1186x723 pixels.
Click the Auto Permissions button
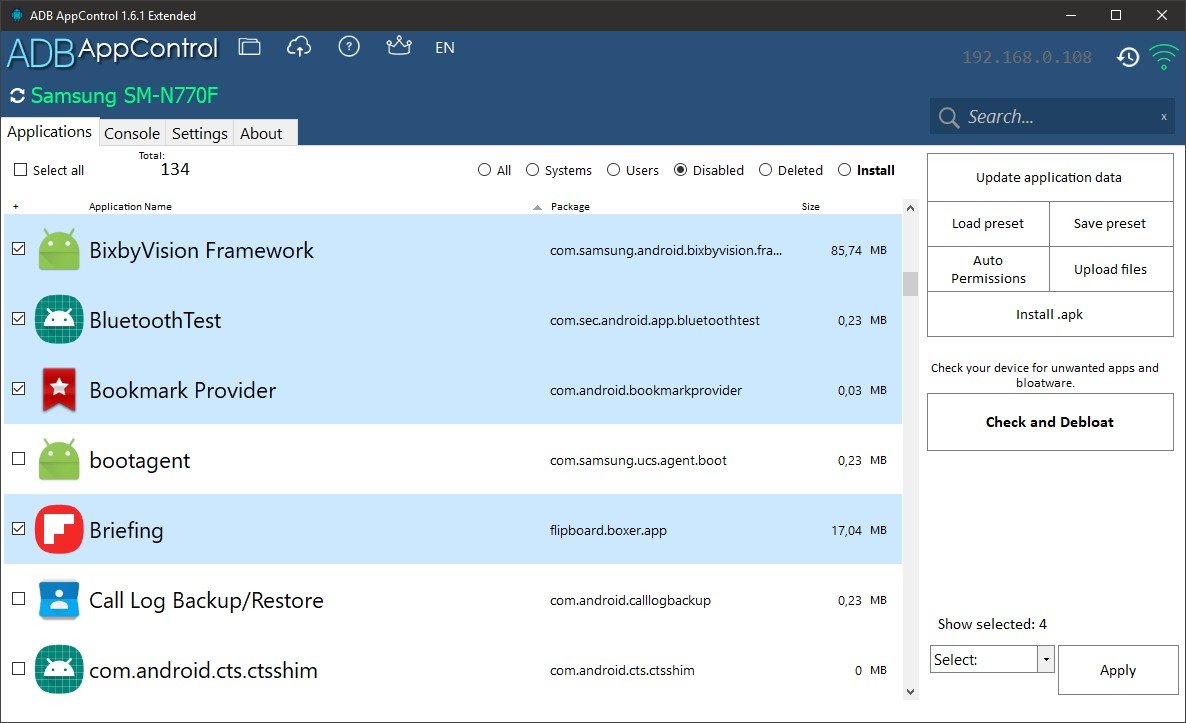tap(988, 269)
